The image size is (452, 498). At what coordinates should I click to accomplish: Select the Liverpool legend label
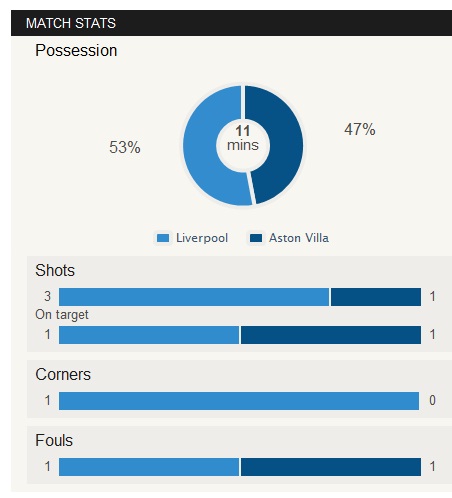click(x=202, y=238)
